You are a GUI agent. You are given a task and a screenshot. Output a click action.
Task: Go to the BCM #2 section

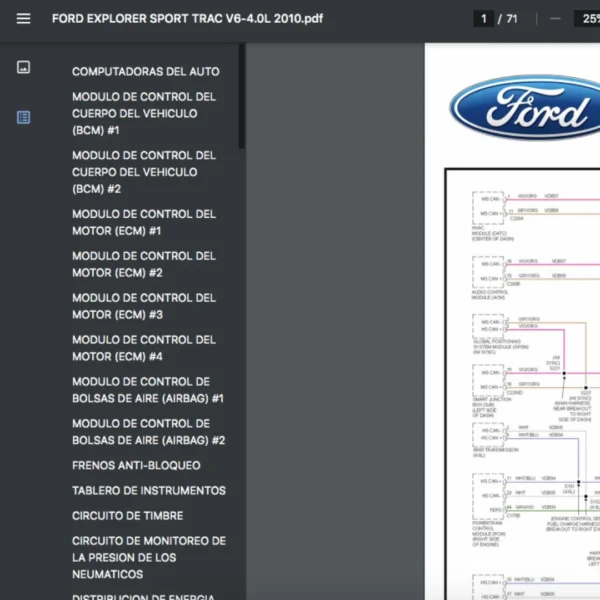143,172
